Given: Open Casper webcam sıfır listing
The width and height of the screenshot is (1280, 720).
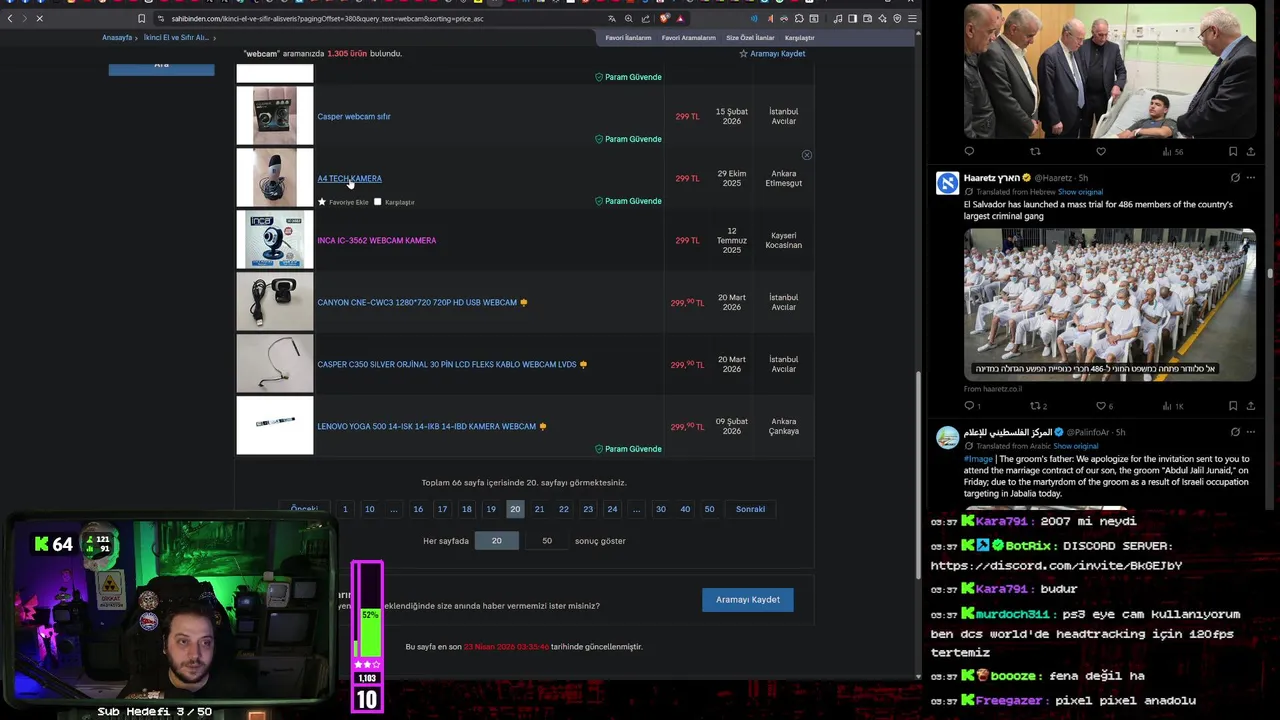Looking at the screenshot, I should (x=354, y=116).
